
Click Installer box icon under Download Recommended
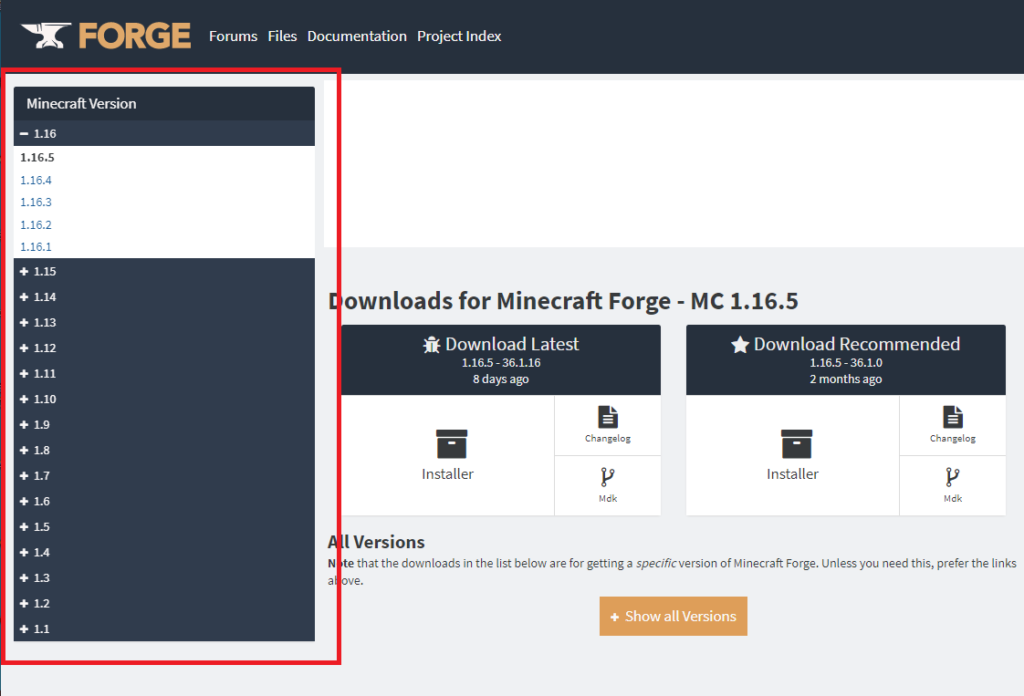coord(796,444)
